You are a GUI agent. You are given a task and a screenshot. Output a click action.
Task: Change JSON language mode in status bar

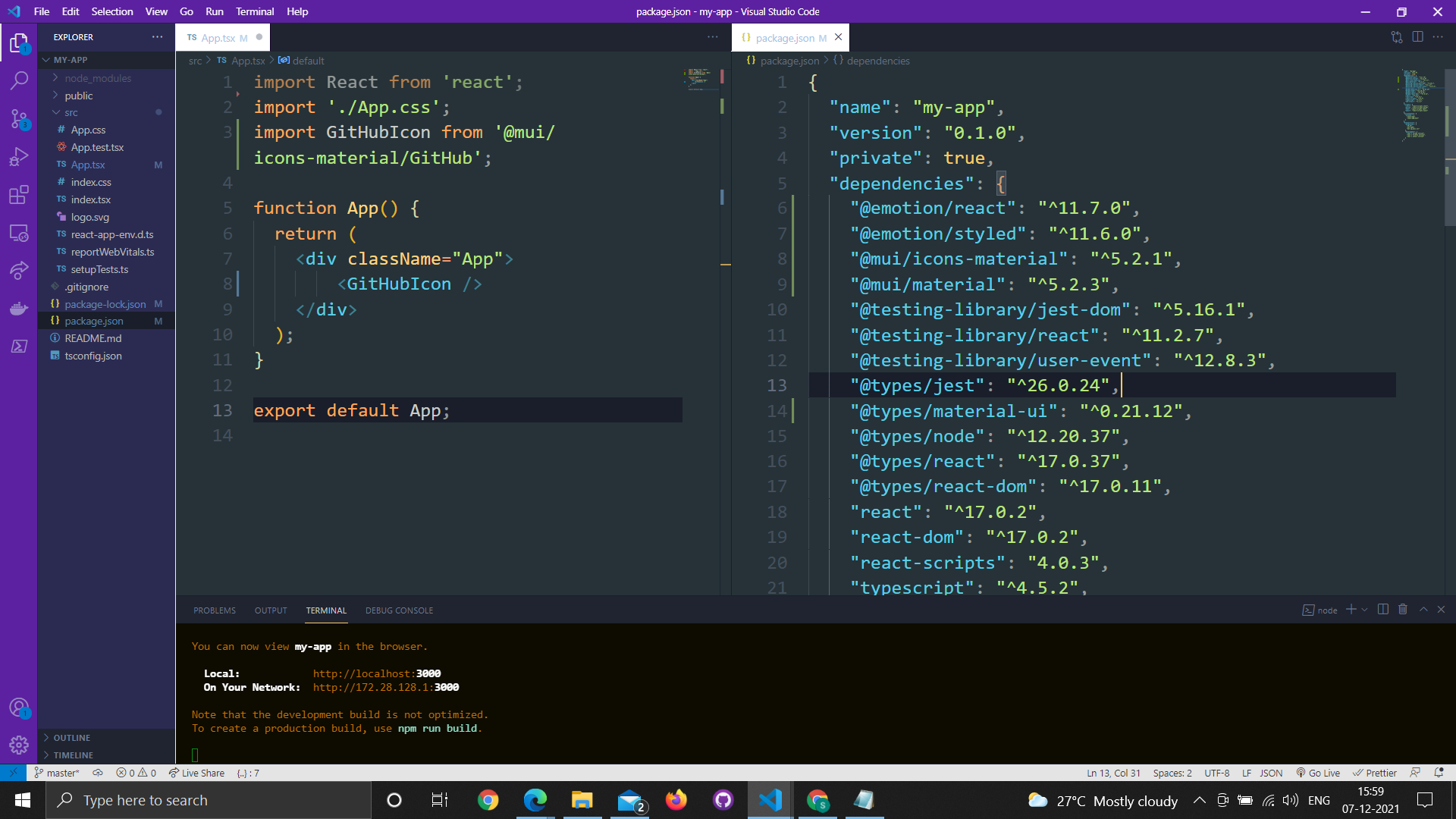(1271, 773)
